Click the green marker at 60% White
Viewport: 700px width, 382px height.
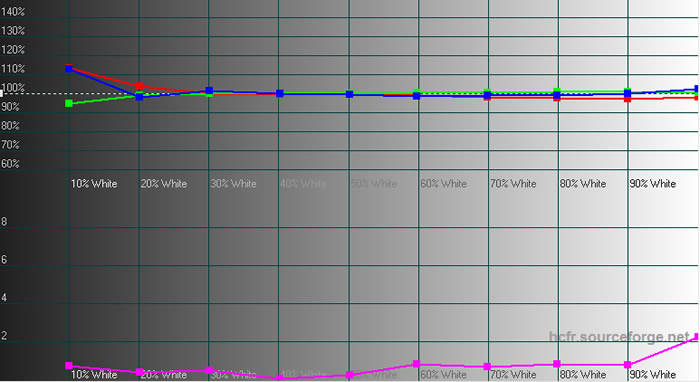coord(417,92)
